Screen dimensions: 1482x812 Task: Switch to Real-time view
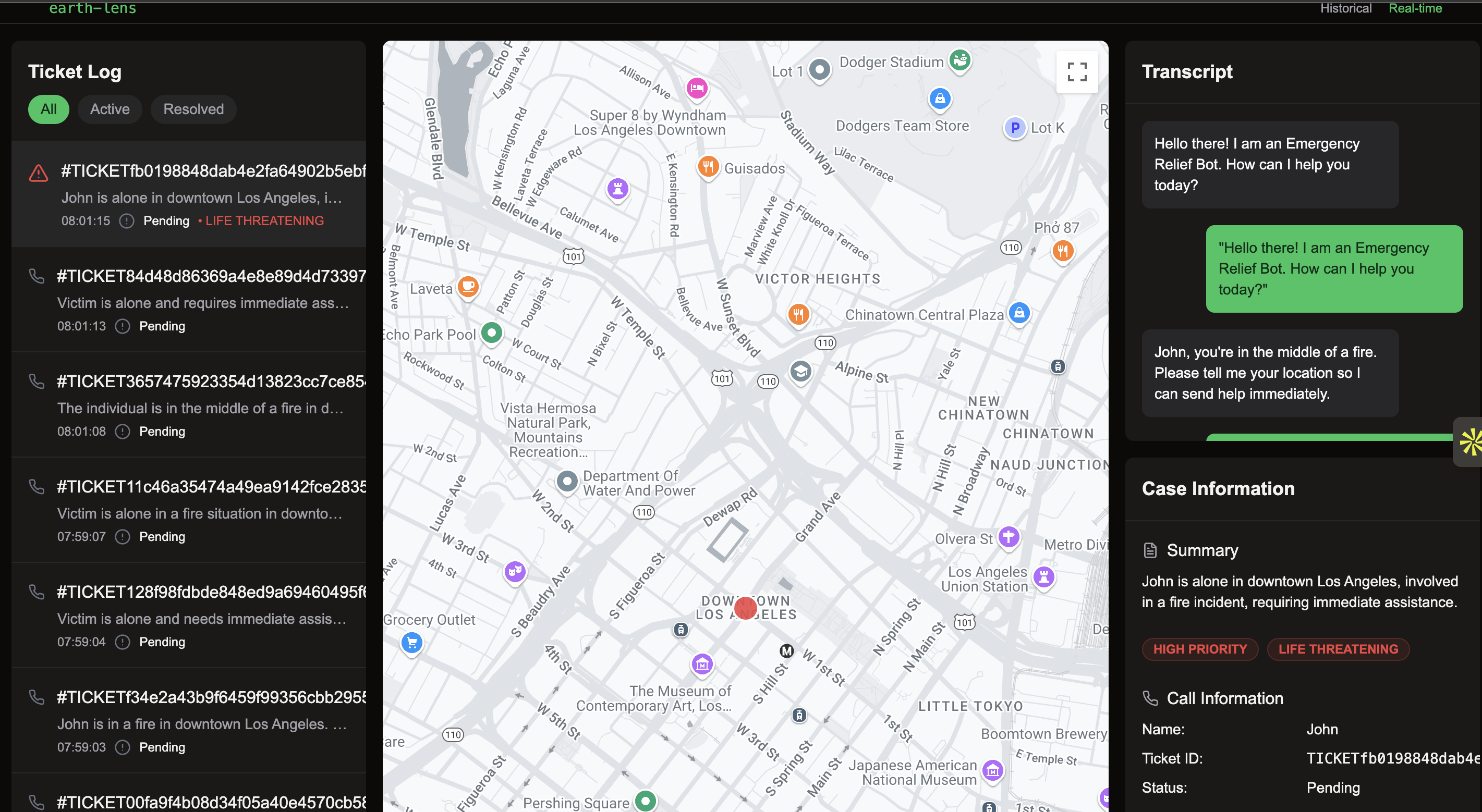point(1415,8)
